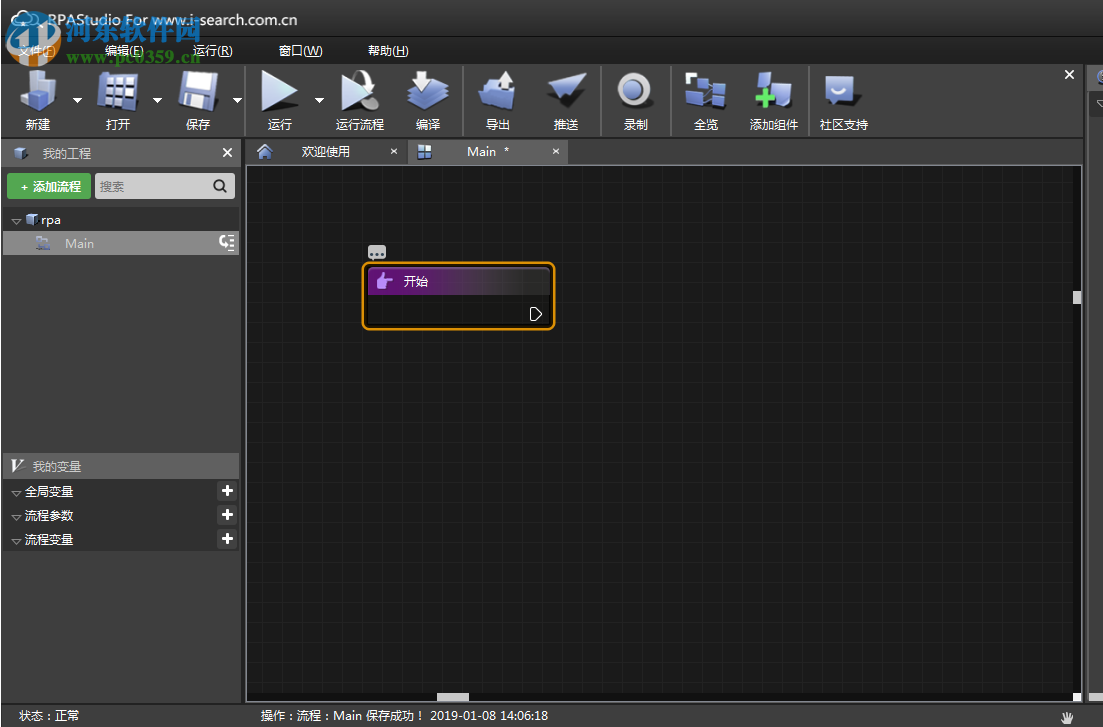Collapse the rpa project tree node
This screenshot has height=727, width=1103.
click(16, 220)
